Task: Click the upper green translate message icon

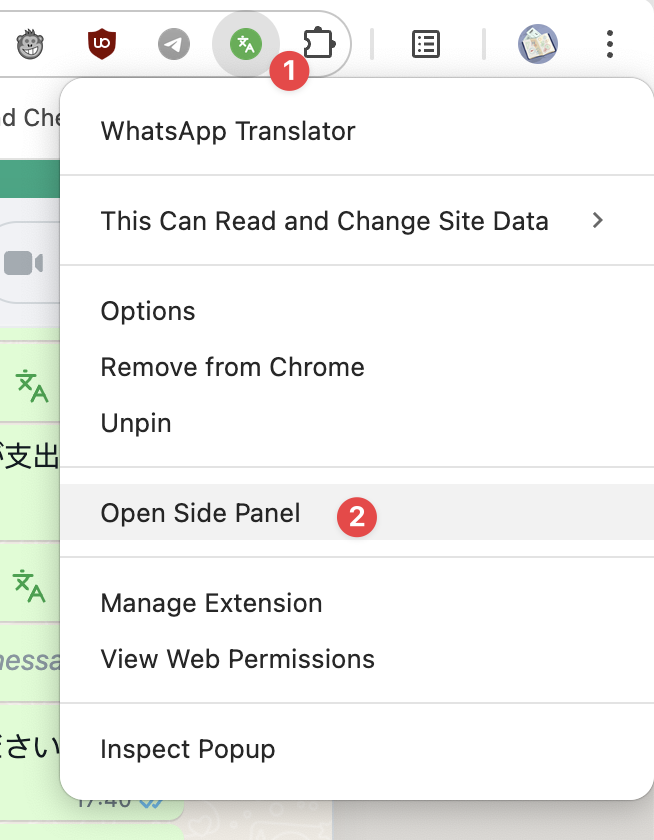Action: [x=32, y=386]
